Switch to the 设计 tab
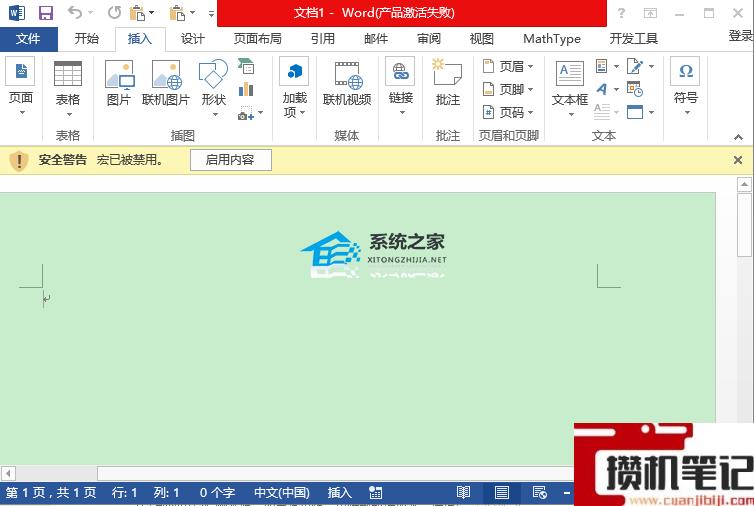The width and height of the screenshot is (754, 506). [192, 39]
